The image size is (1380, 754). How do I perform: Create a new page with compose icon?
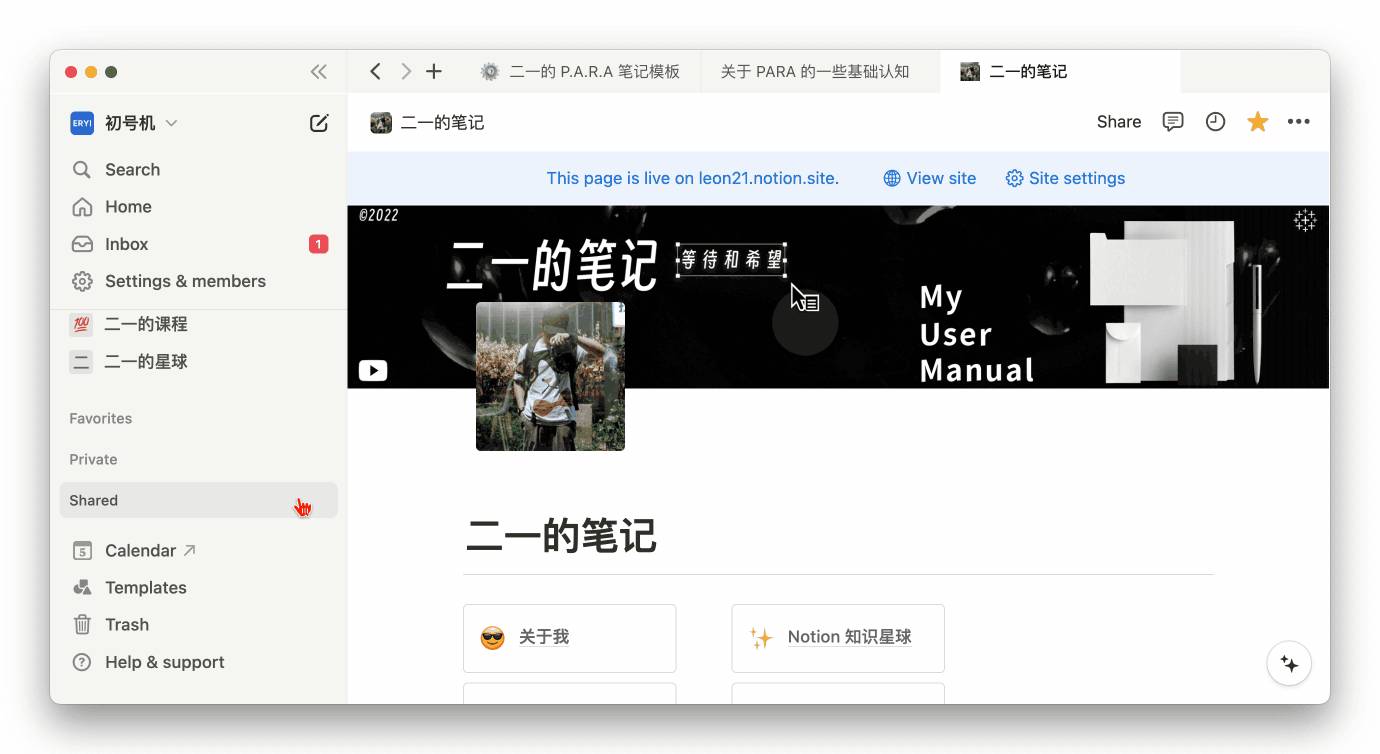click(x=319, y=123)
